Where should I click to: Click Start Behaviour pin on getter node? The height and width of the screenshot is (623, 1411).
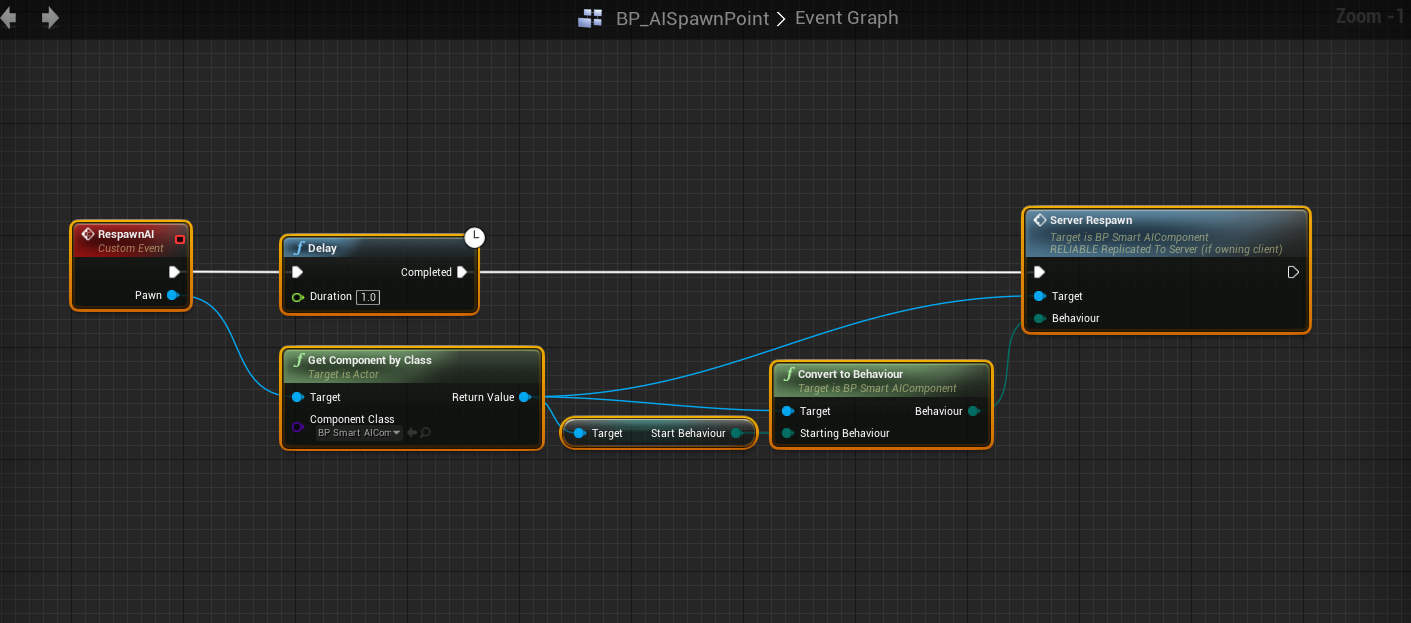click(737, 433)
